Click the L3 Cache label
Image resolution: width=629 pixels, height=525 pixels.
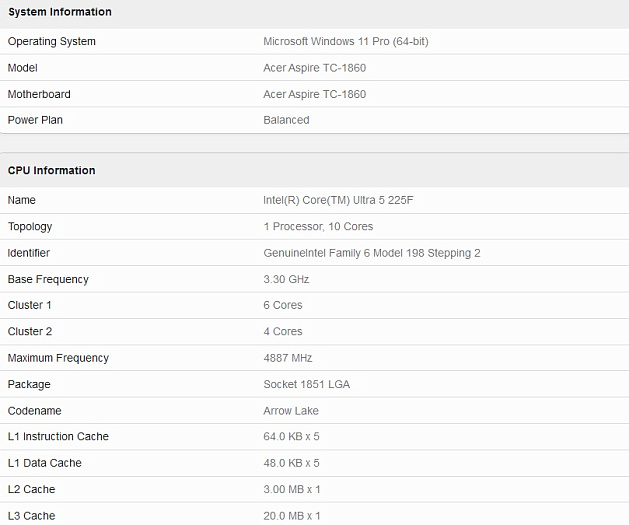tap(31, 516)
